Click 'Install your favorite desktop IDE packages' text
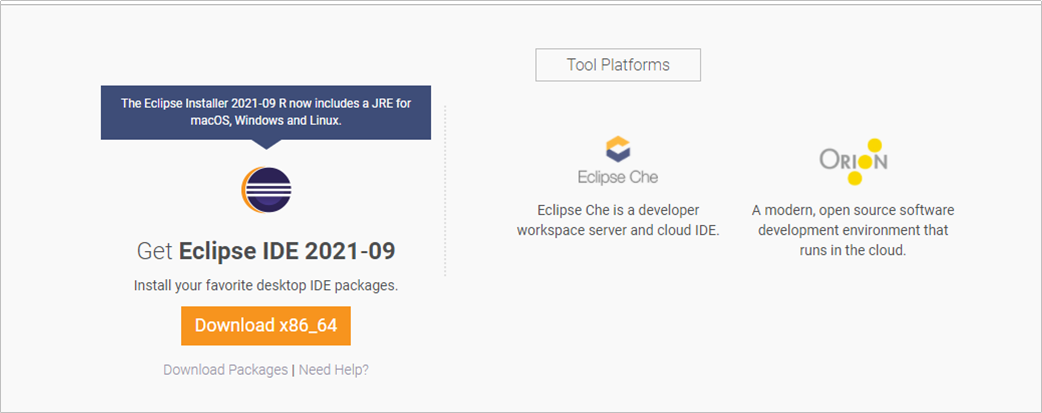 (266, 286)
